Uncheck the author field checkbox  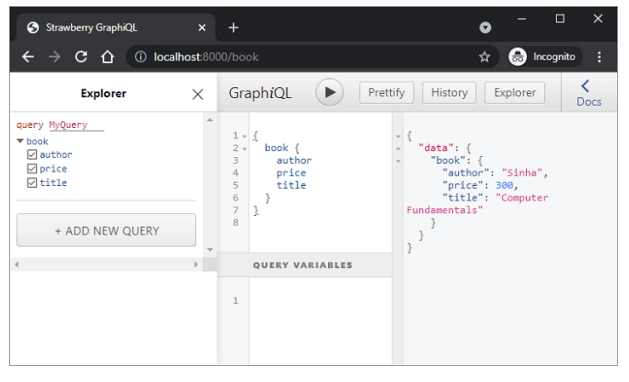pyautogui.click(x=32, y=154)
